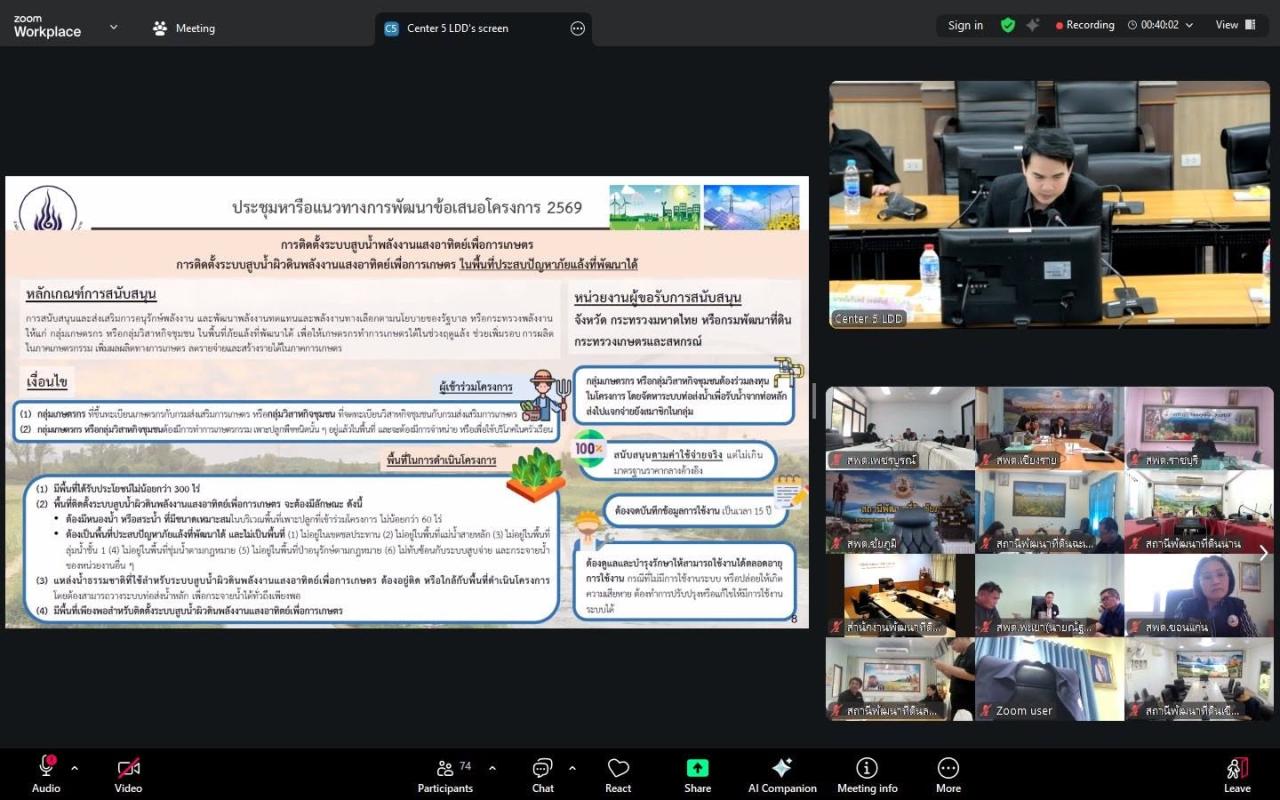The height and width of the screenshot is (800, 1280).
Task: Leave the meeting
Action: point(1237,774)
